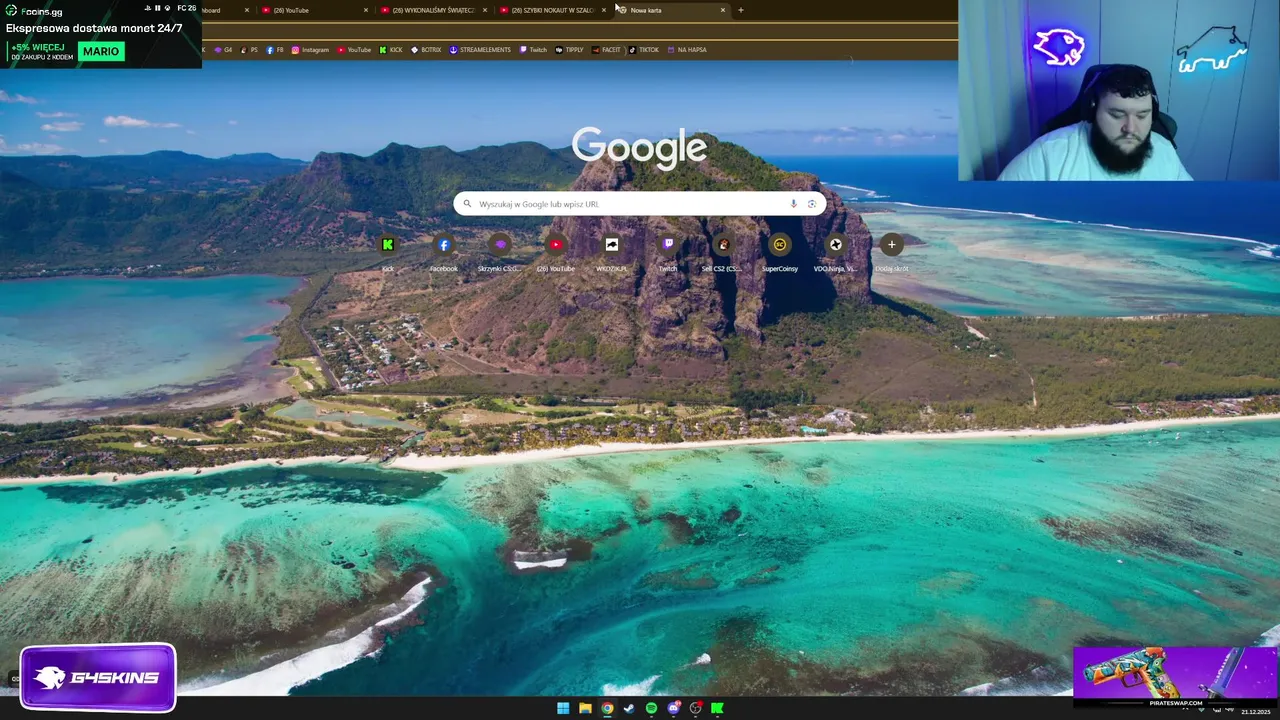The height and width of the screenshot is (720, 1280).
Task: Open the SuperCoinsy shortcut tile
Action: [x=780, y=251]
